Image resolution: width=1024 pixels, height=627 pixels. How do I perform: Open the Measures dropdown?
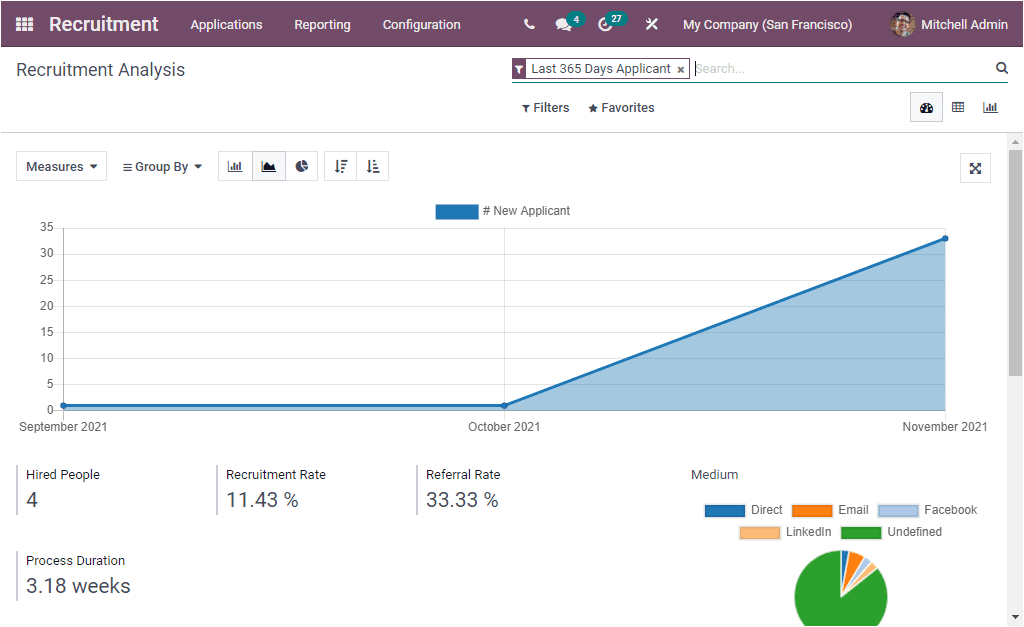(x=61, y=166)
